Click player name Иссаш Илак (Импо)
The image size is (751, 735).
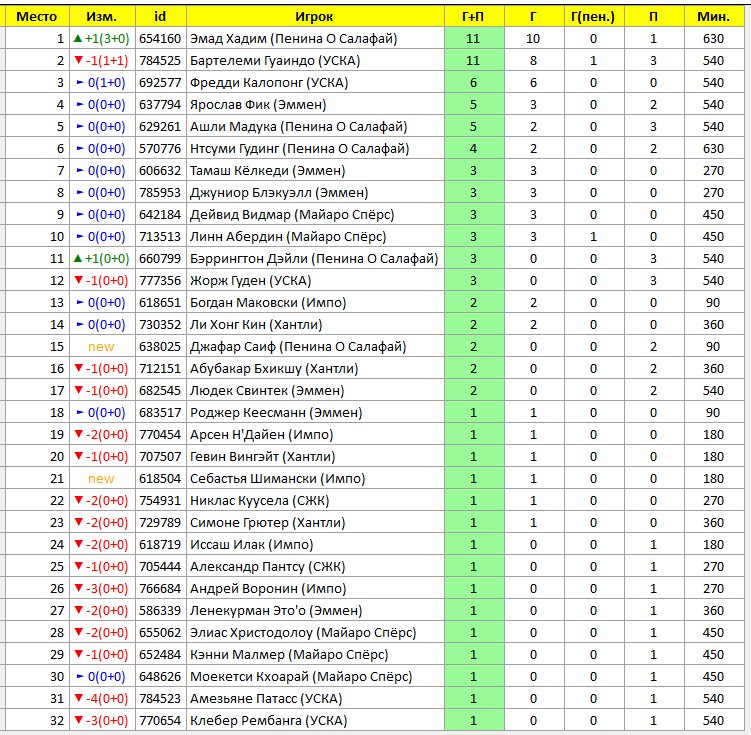pyautogui.click(x=251, y=545)
